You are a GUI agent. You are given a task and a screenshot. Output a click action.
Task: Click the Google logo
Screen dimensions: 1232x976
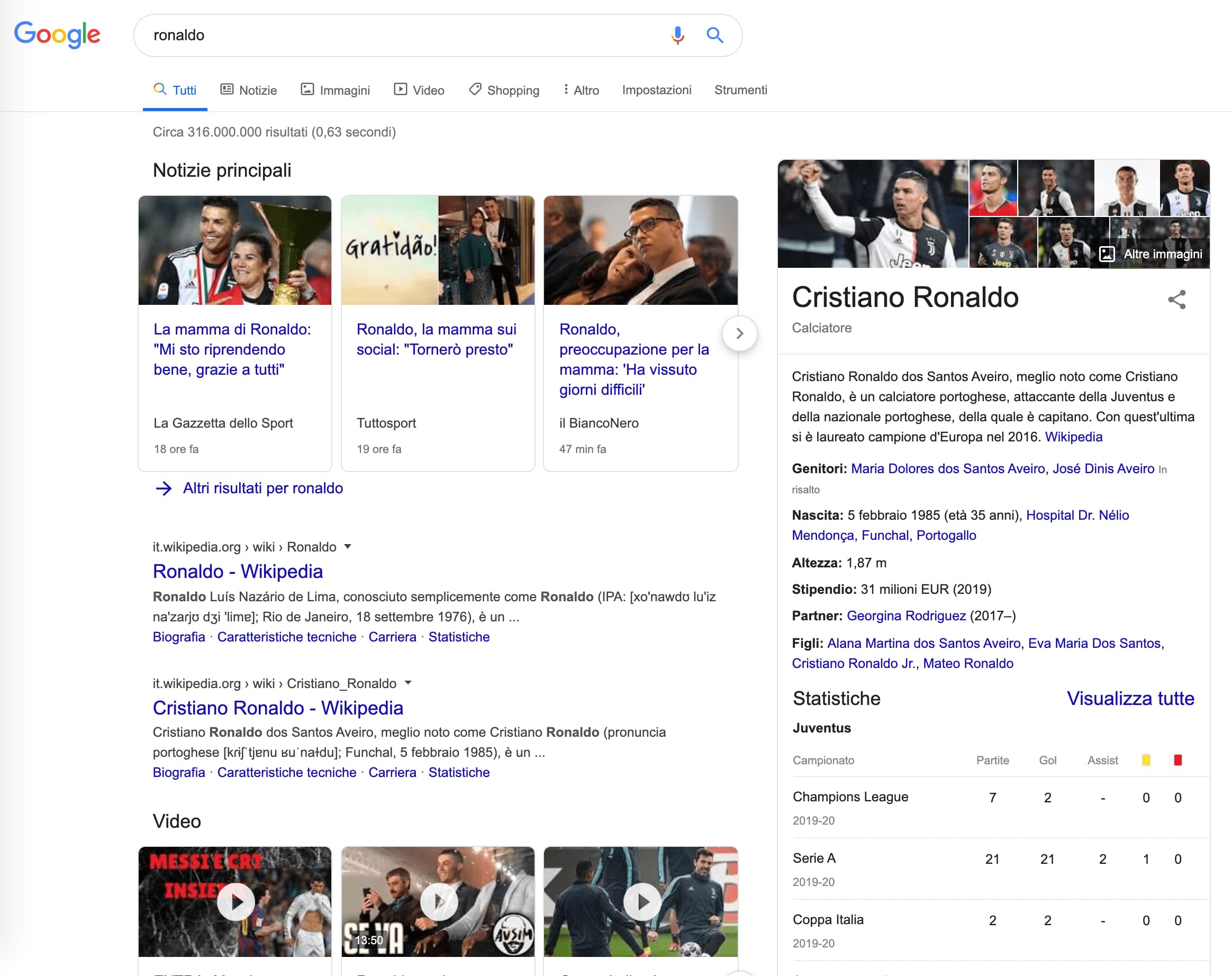pos(57,35)
